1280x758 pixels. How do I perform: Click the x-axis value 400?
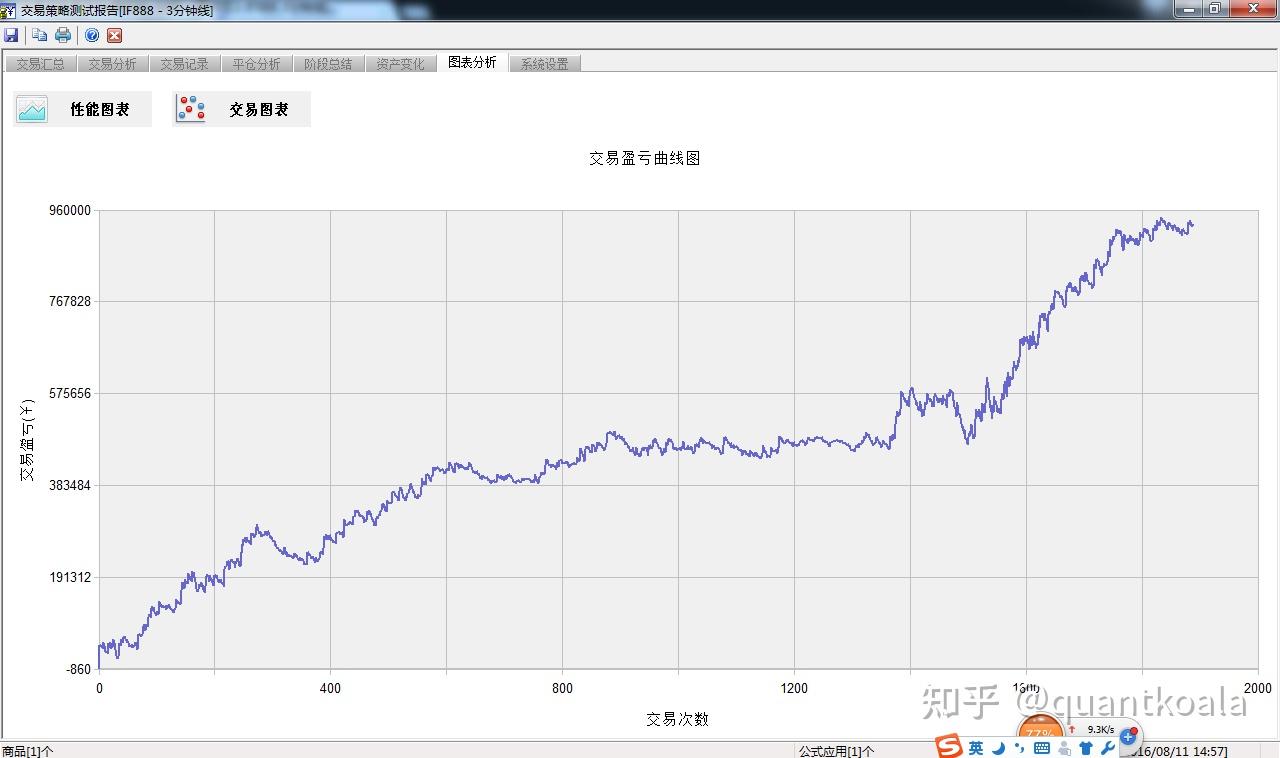click(330, 688)
